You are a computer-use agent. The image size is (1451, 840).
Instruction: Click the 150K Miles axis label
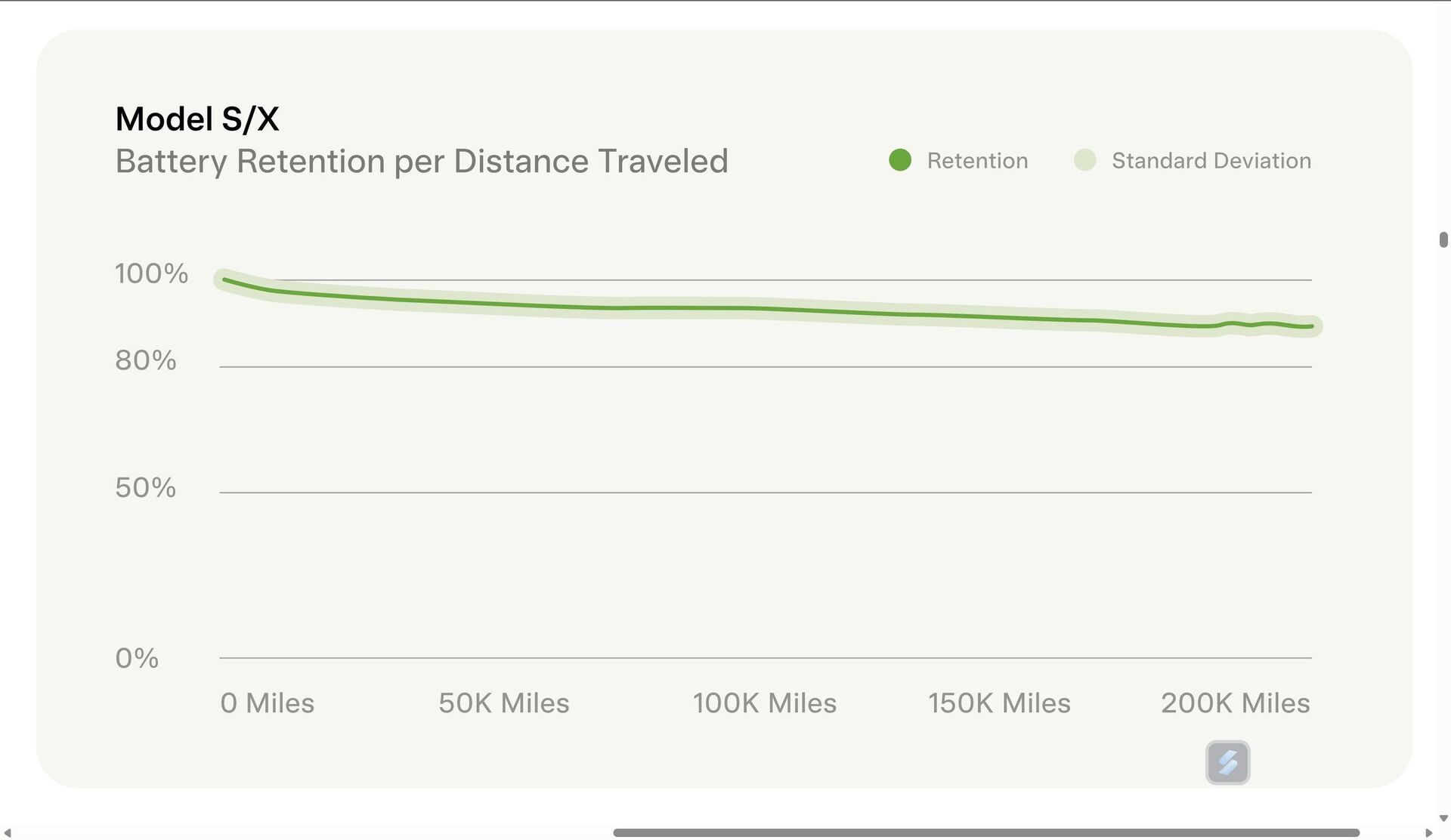(999, 703)
